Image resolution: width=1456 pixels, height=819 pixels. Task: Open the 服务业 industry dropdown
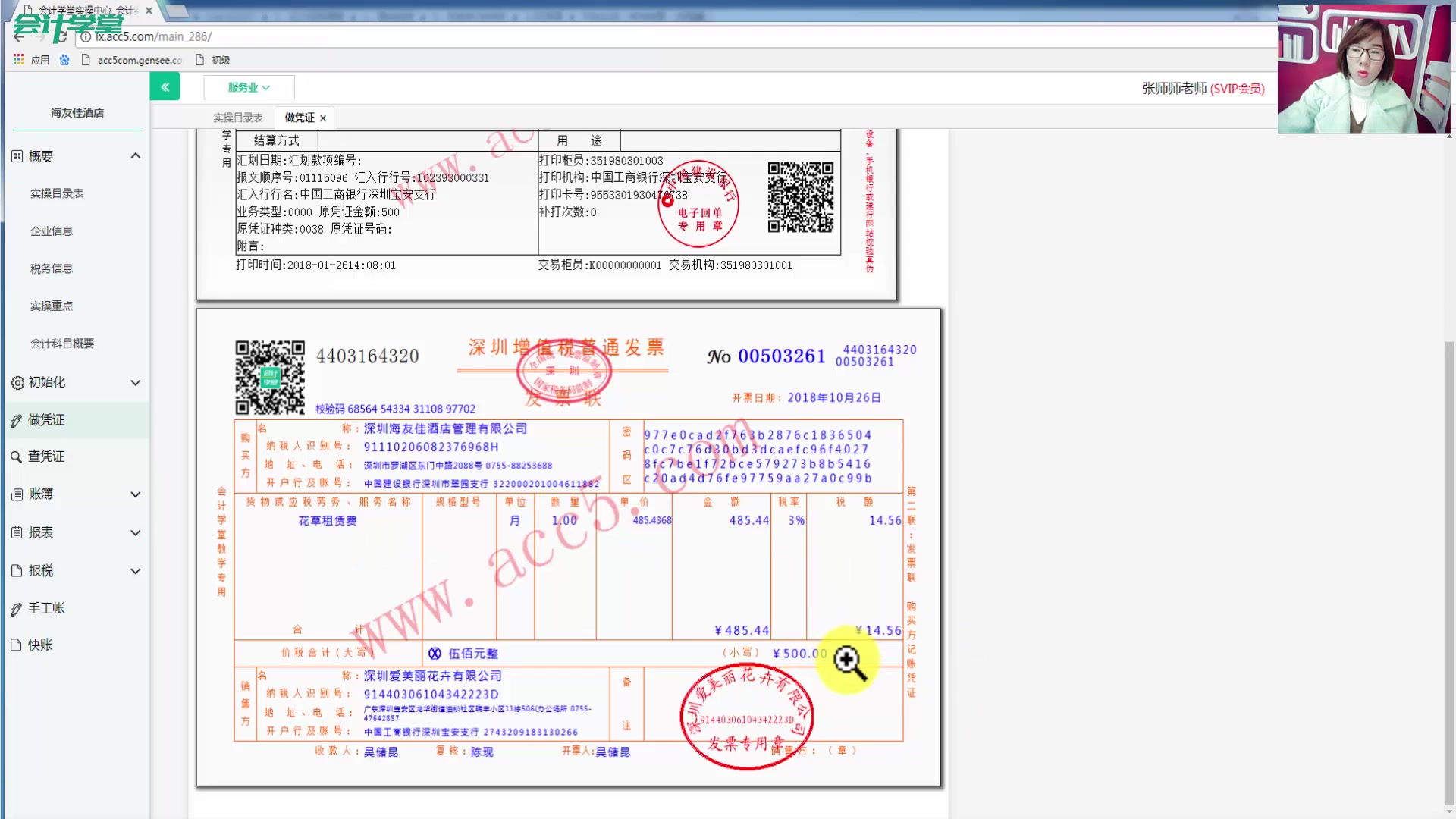point(249,87)
